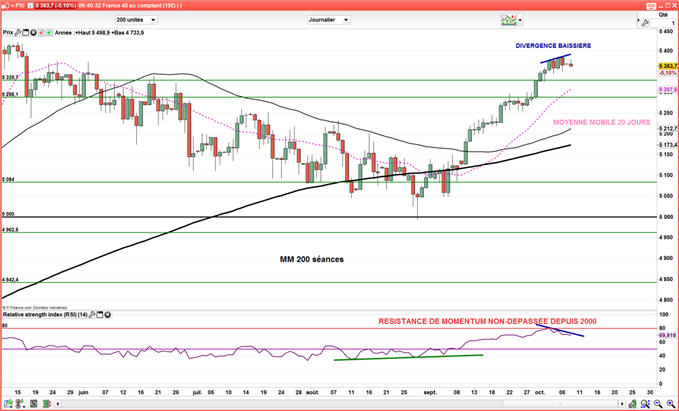Click the 5 173,4 price axis value
This screenshot has width=679, height=411.
point(668,144)
